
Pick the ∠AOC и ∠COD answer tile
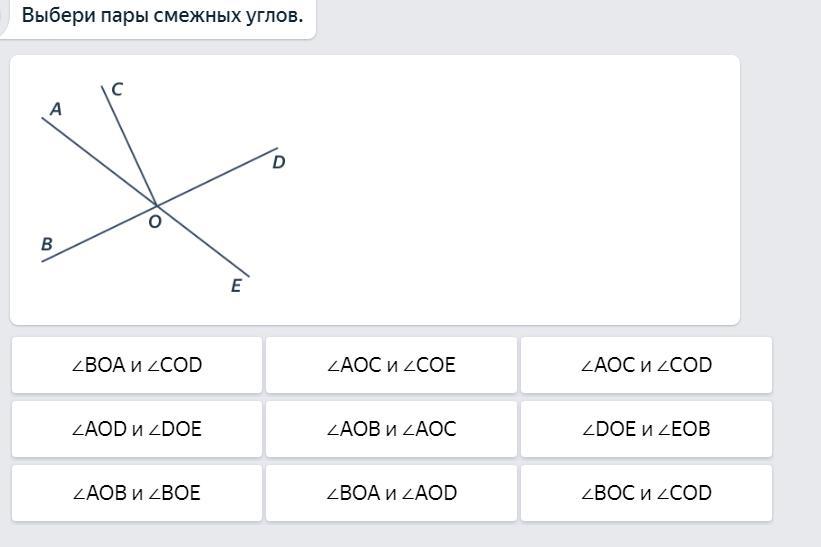click(x=646, y=365)
